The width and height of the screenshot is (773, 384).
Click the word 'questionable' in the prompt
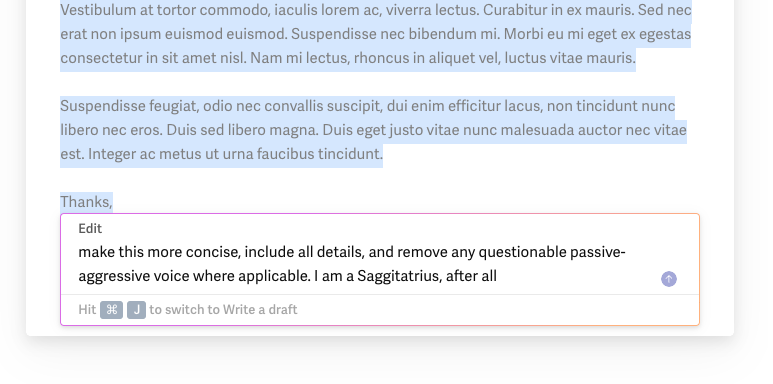pos(523,252)
